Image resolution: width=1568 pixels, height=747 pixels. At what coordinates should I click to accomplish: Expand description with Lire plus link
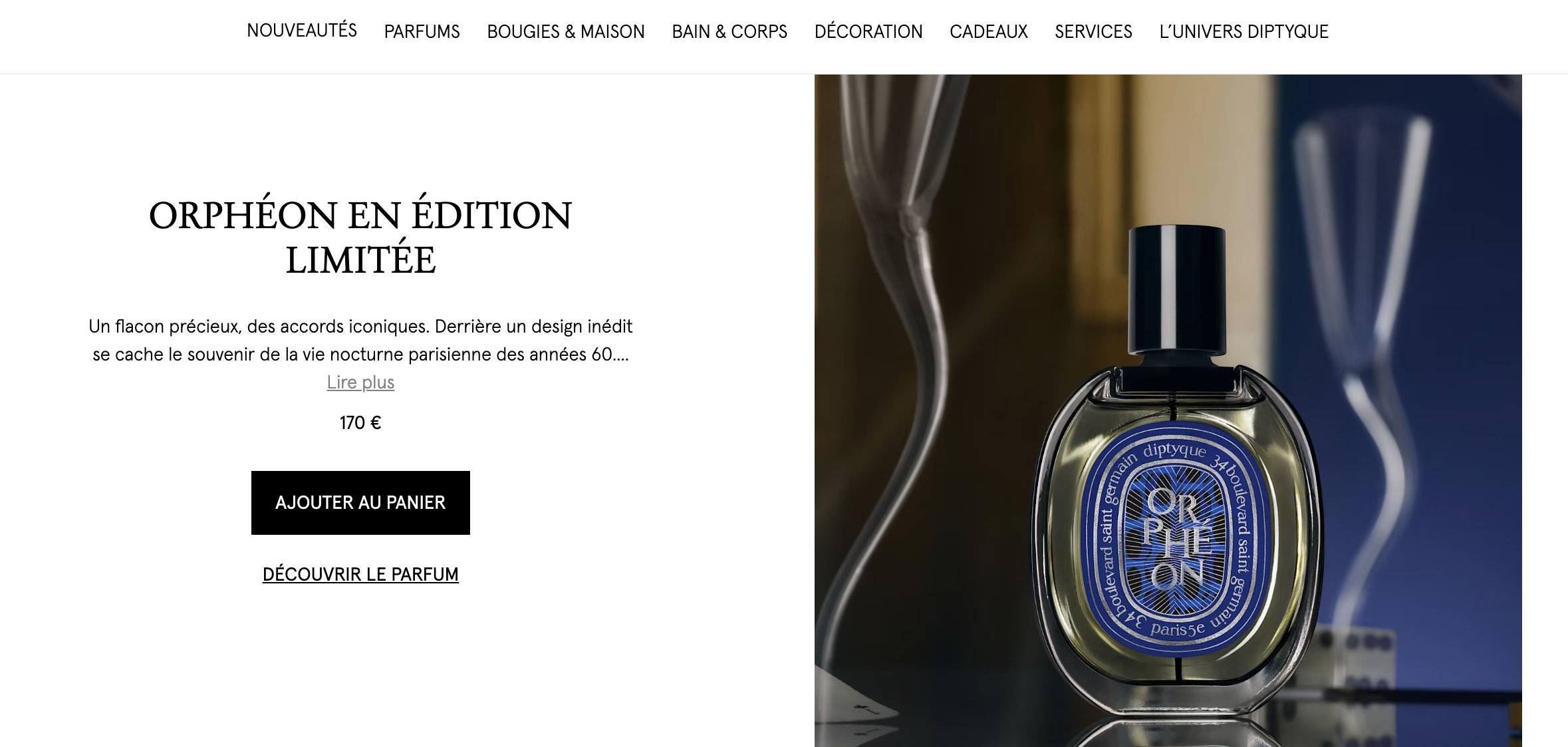360,382
